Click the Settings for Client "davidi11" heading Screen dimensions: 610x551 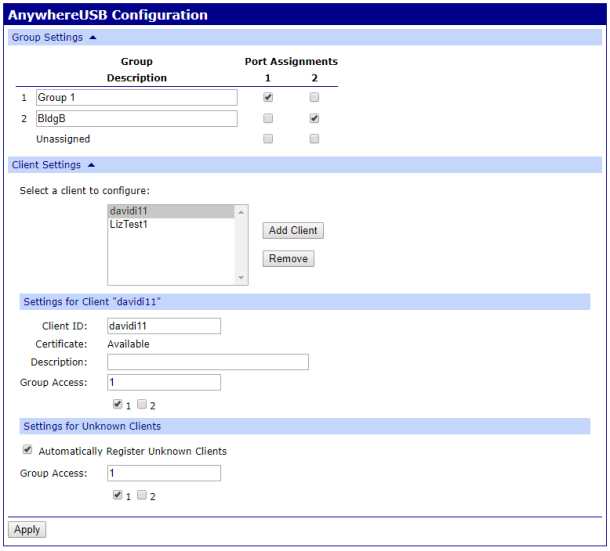click(92, 302)
